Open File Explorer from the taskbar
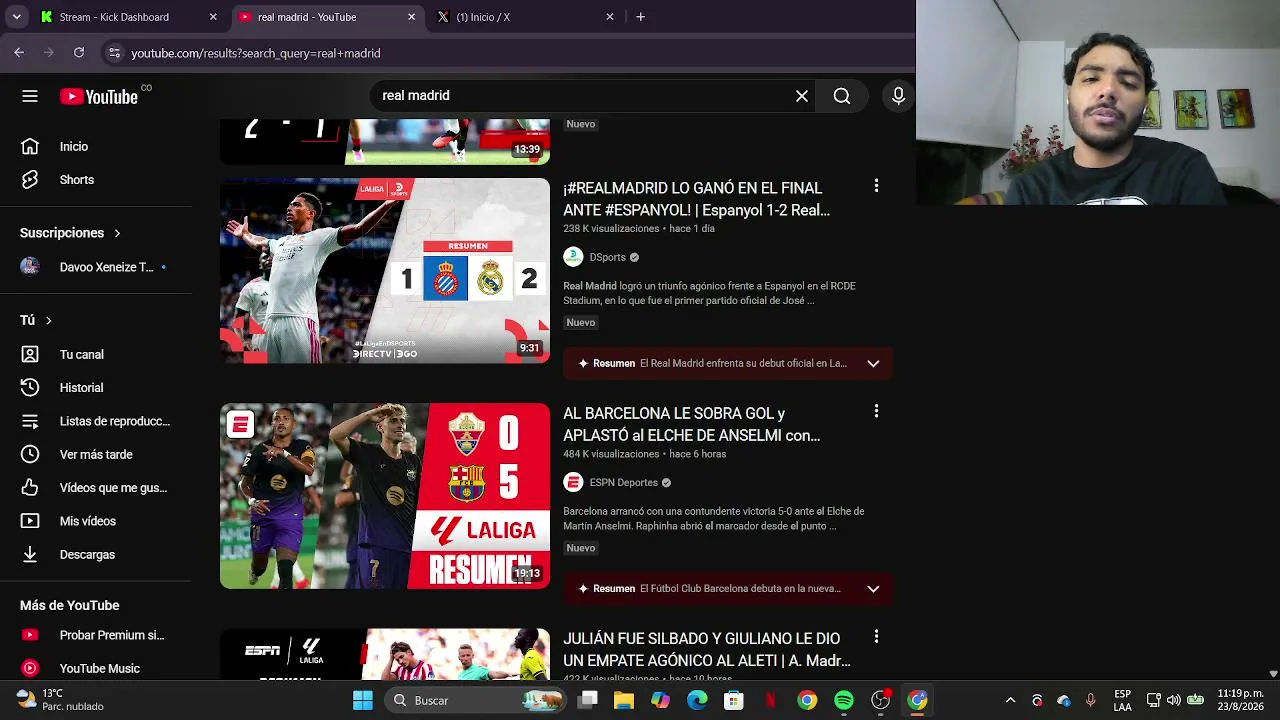Viewport: 1280px width, 720px height. pos(624,700)
